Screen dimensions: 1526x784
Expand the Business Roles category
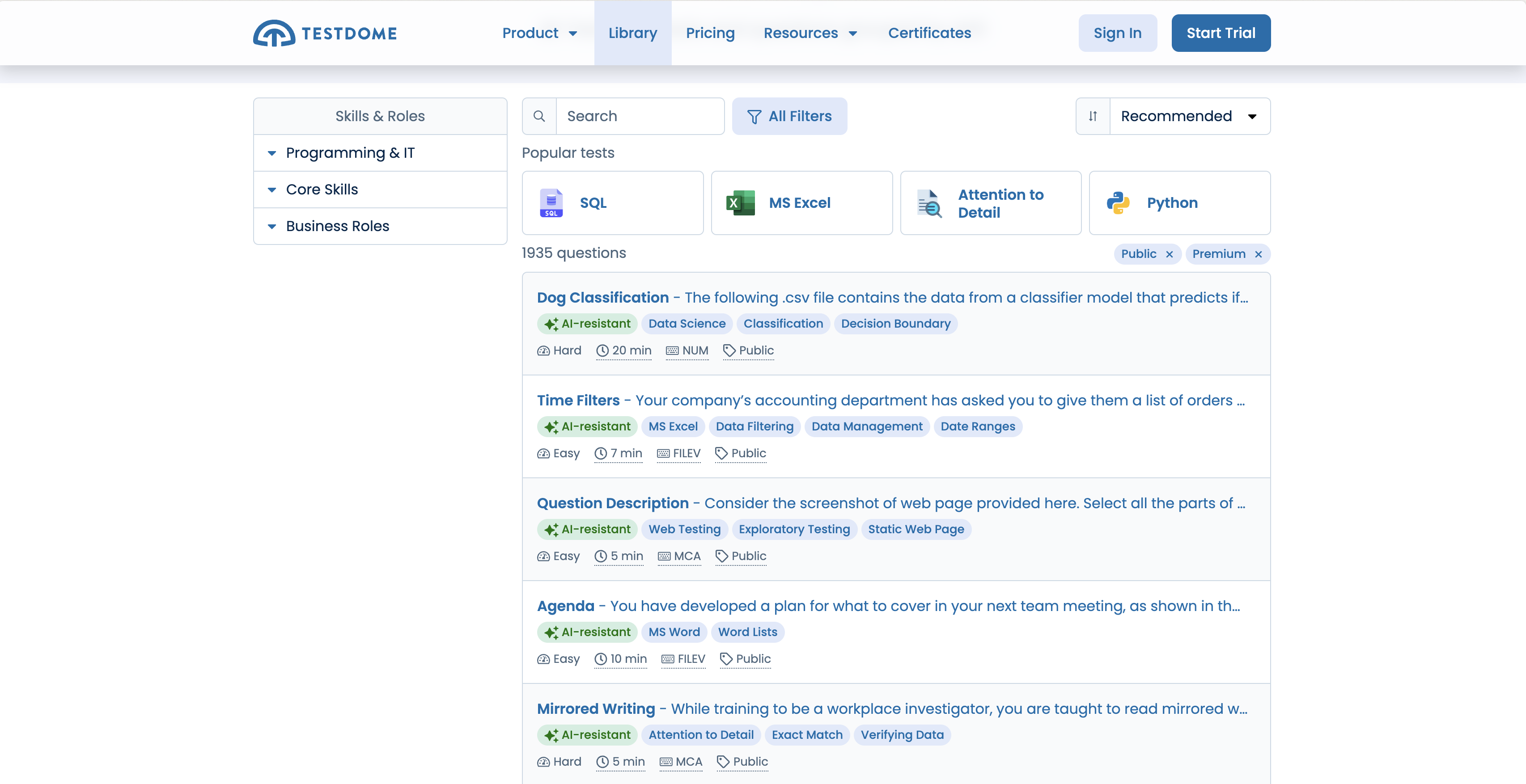pyautogui.click(x=380, y=226)
